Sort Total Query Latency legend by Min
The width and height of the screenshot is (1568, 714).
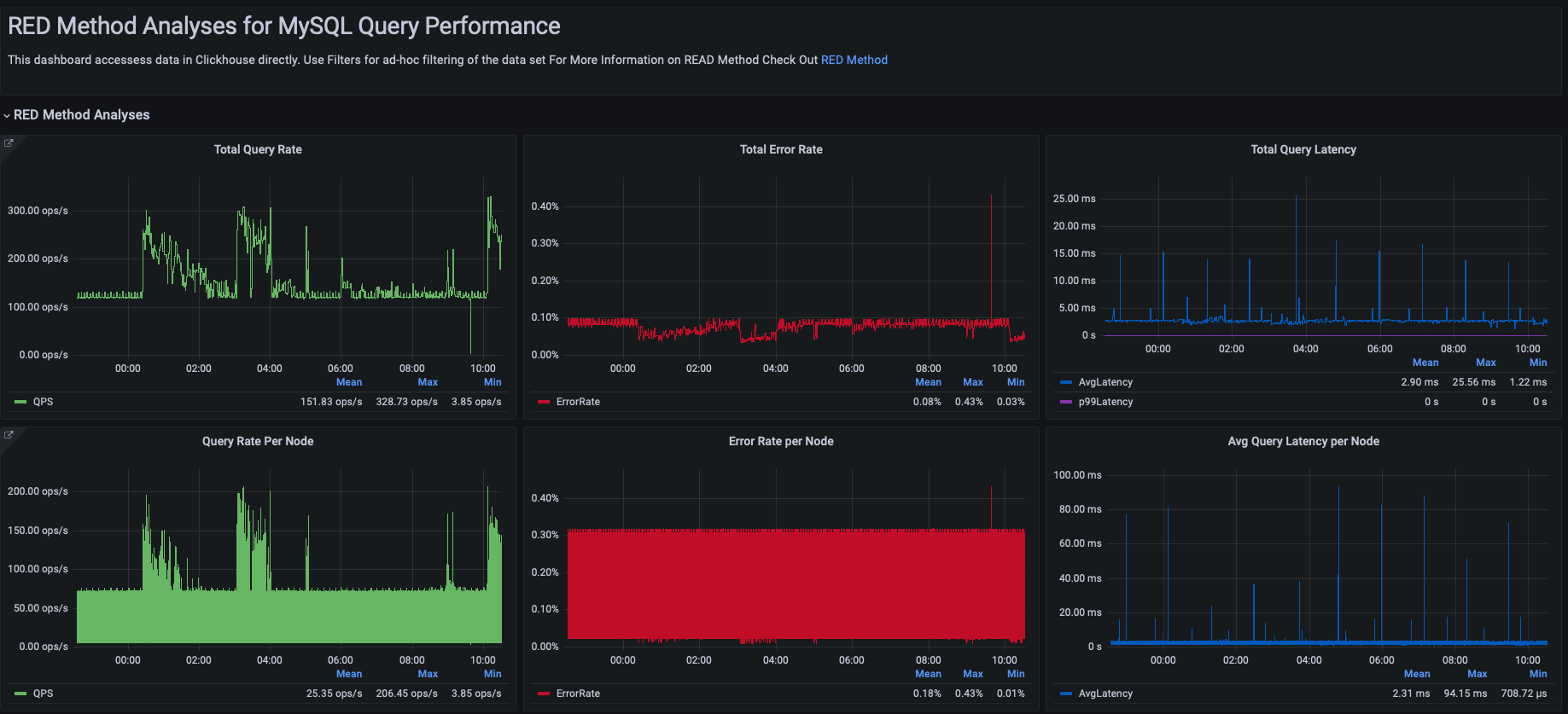1538,363
